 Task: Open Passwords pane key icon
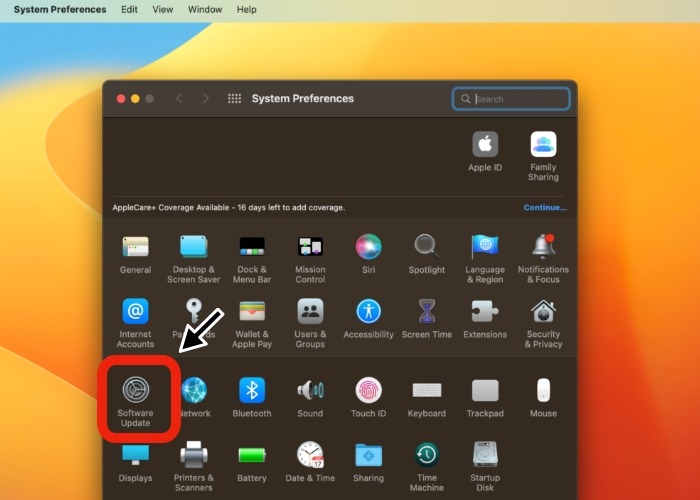click(x=194, y=310)
